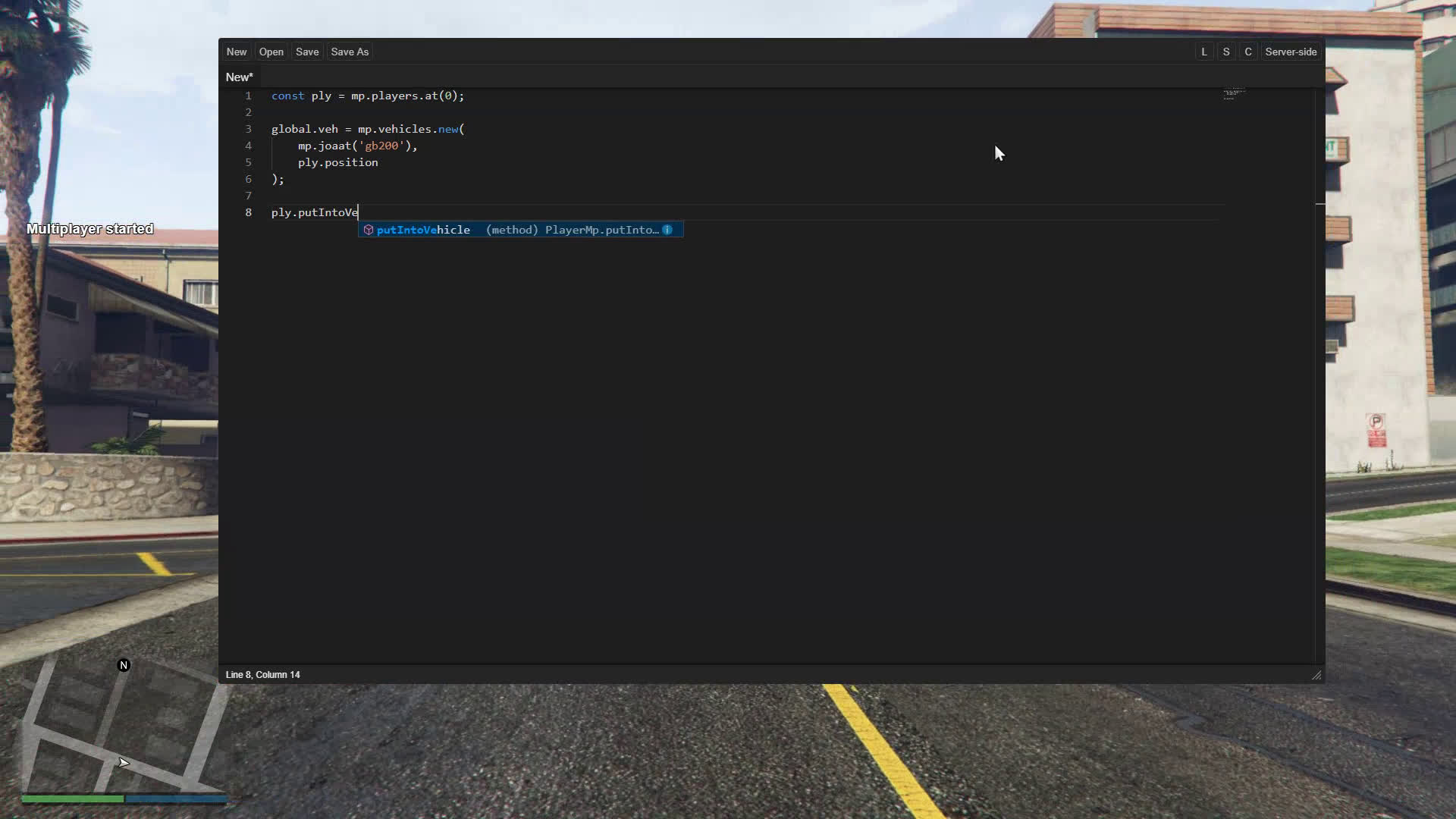Open a saved script using Open
The width and height of the screenshot is (1456, 819).
pos(271,51)
